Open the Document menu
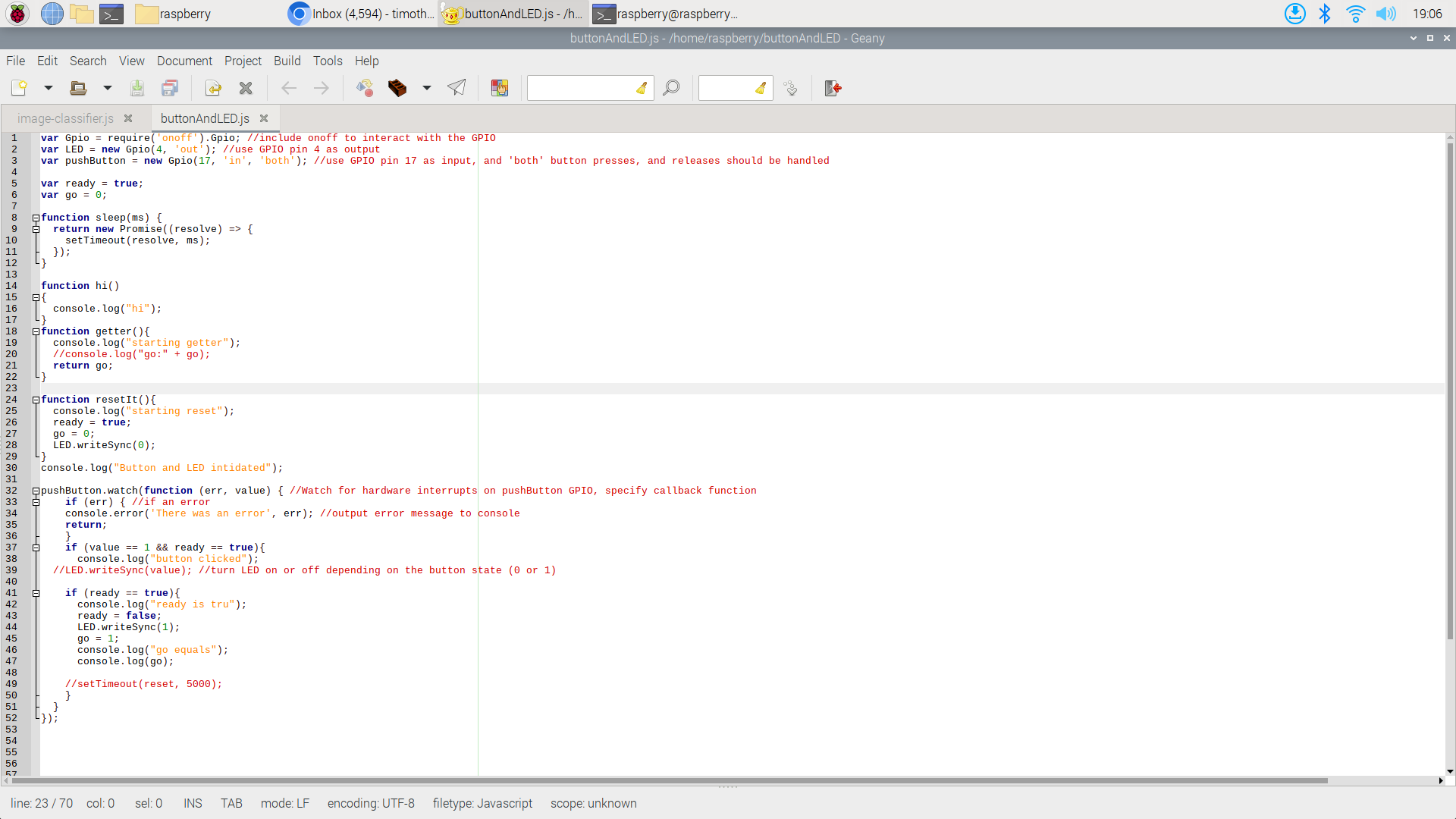 [x=184, y=61]
